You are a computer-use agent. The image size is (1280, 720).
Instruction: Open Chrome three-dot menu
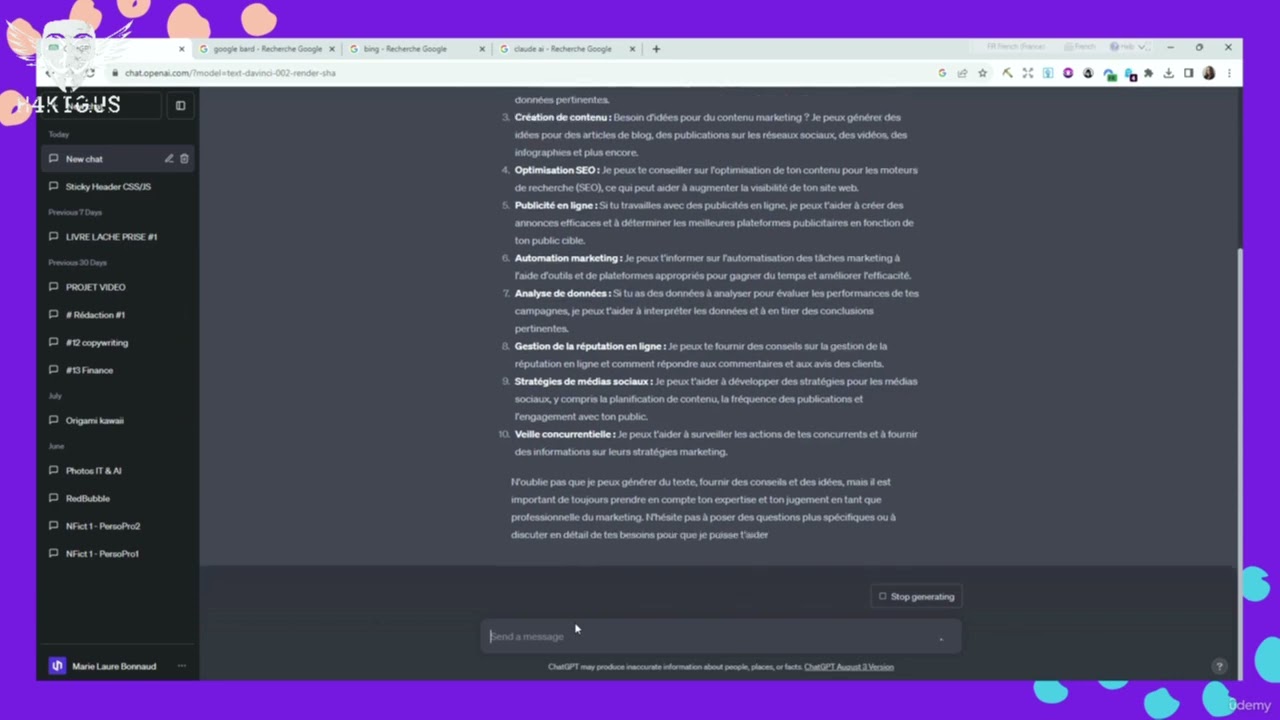point(1229,73)
